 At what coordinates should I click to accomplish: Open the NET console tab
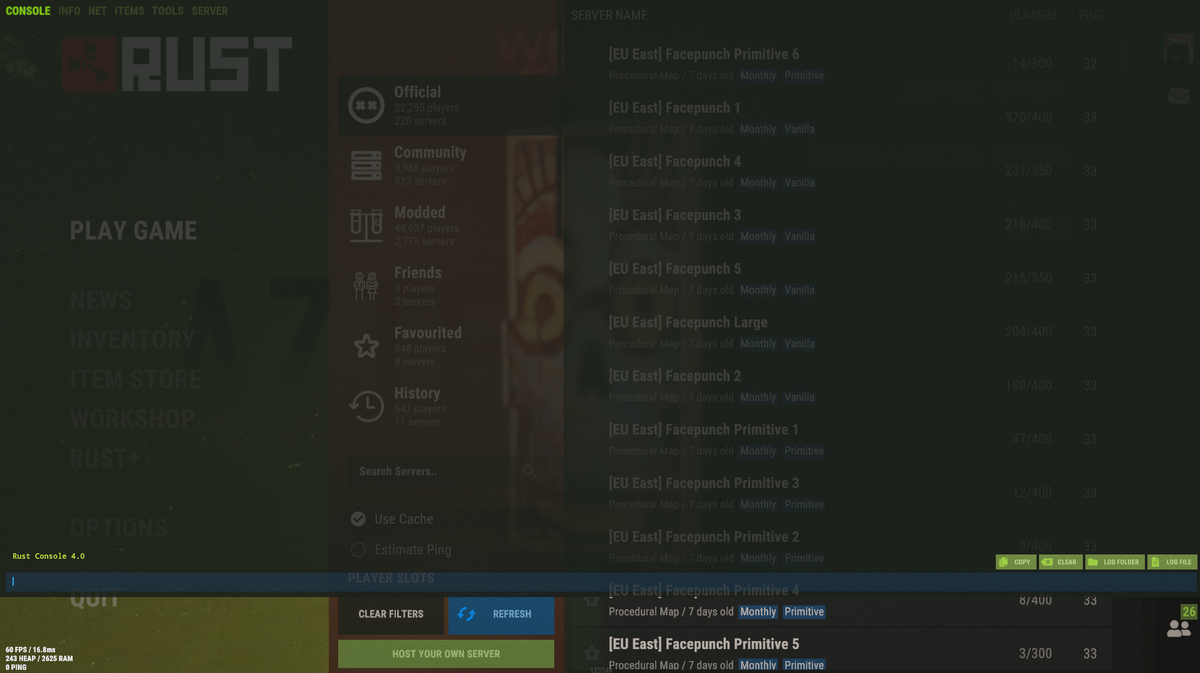[x=97, y=11]
